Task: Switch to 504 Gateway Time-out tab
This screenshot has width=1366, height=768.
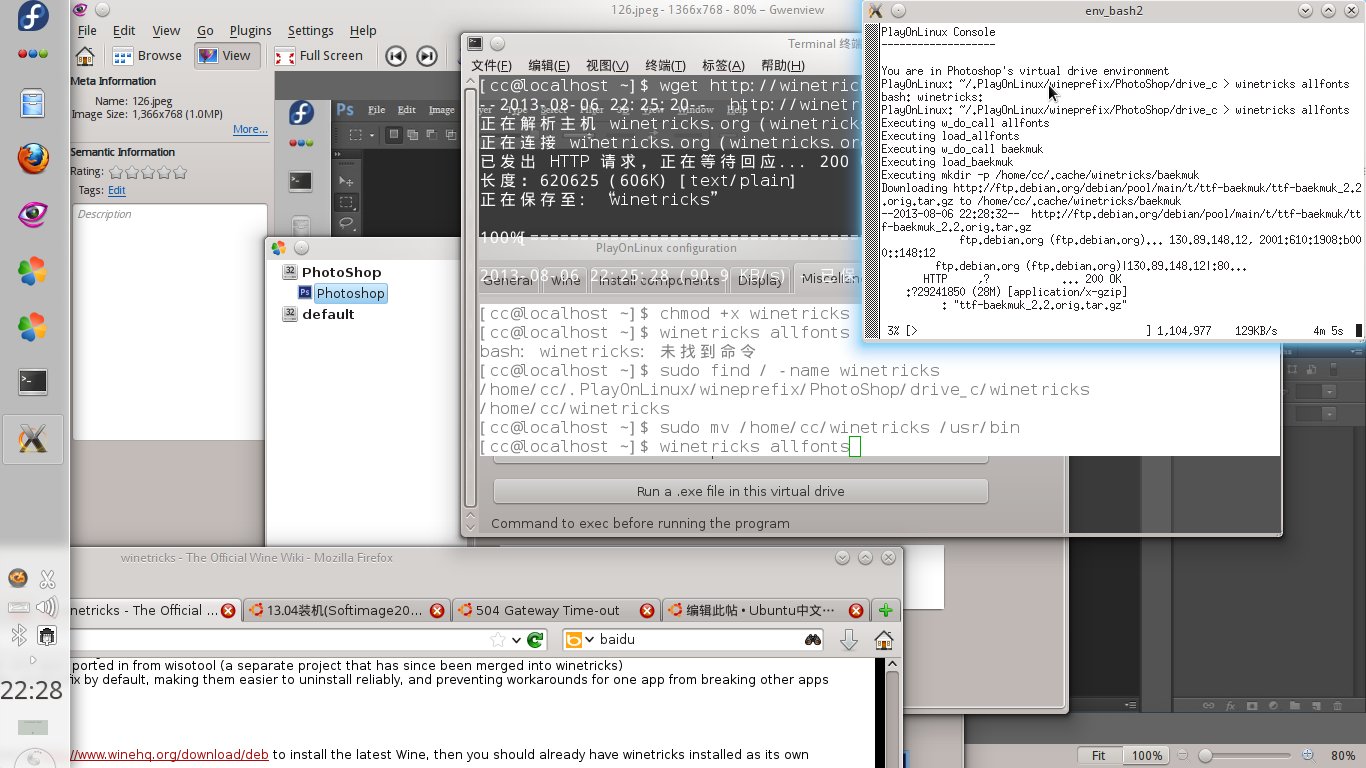Action: tap(556, 610)
